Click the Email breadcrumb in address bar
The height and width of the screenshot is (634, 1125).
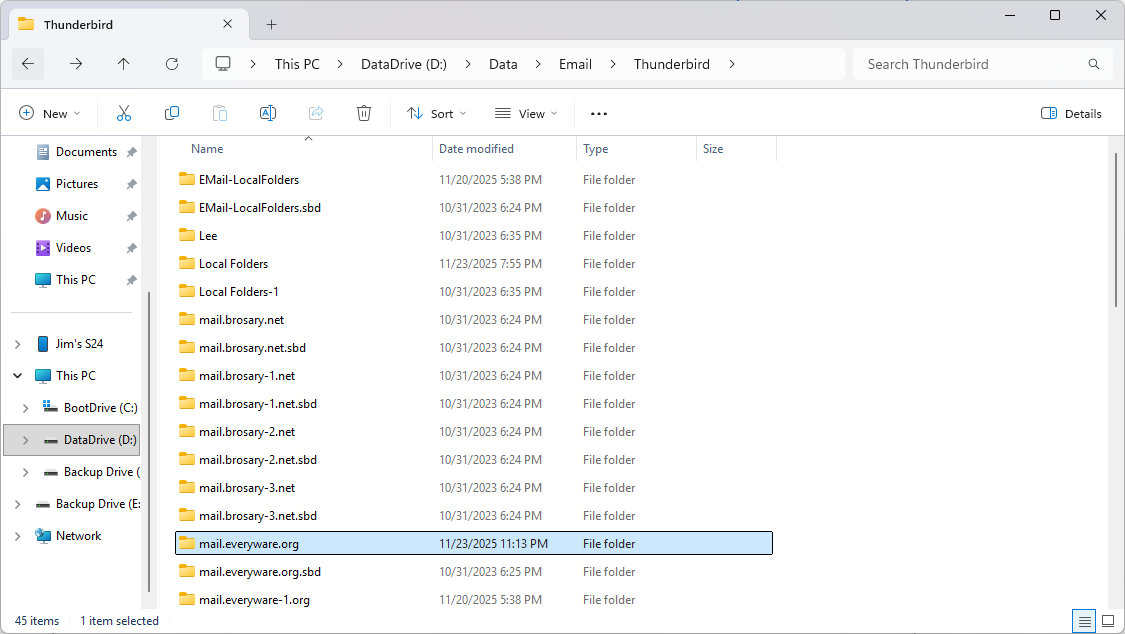pos(575,64)
